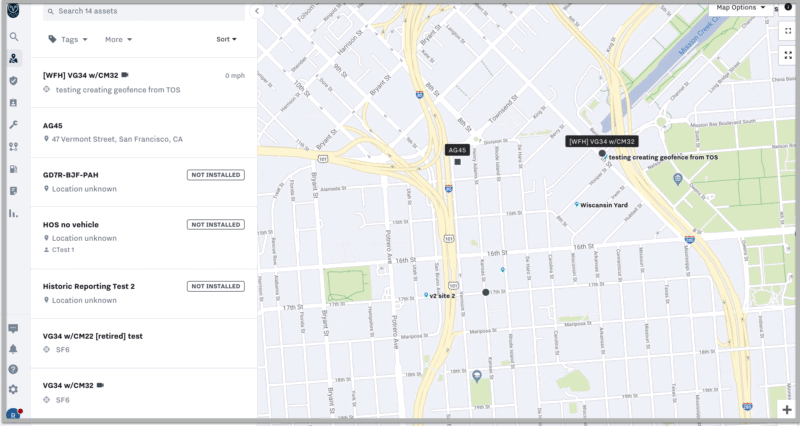Click the fullscreen map icon

point(788,32)
